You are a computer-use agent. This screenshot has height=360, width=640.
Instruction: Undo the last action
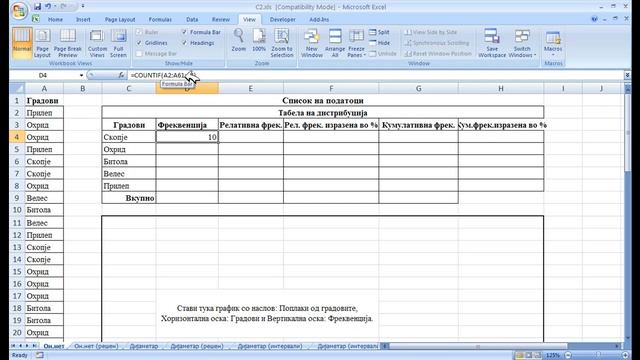48,7
